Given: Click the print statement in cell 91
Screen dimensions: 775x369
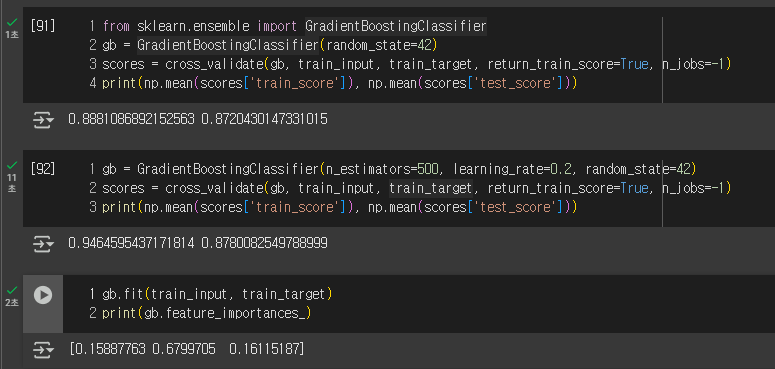Looking at the screenshot, I should [340, 83].
